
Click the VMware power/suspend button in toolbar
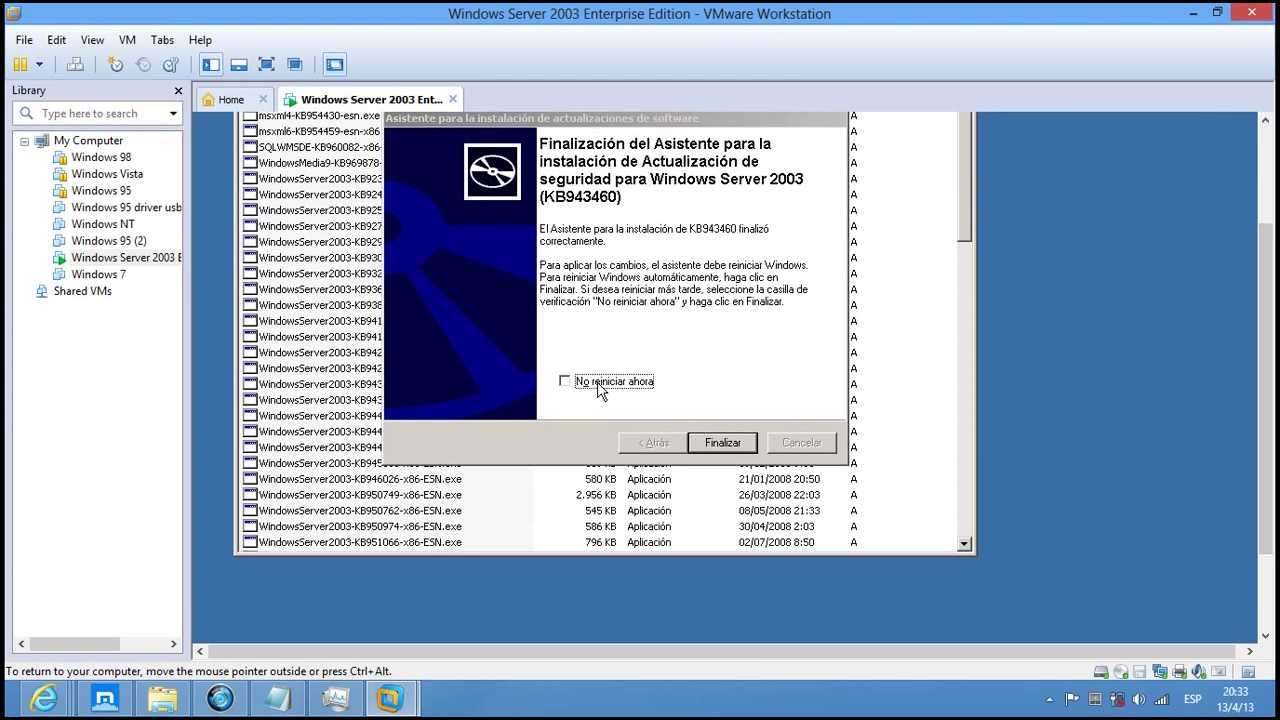(x=20, y=64)
